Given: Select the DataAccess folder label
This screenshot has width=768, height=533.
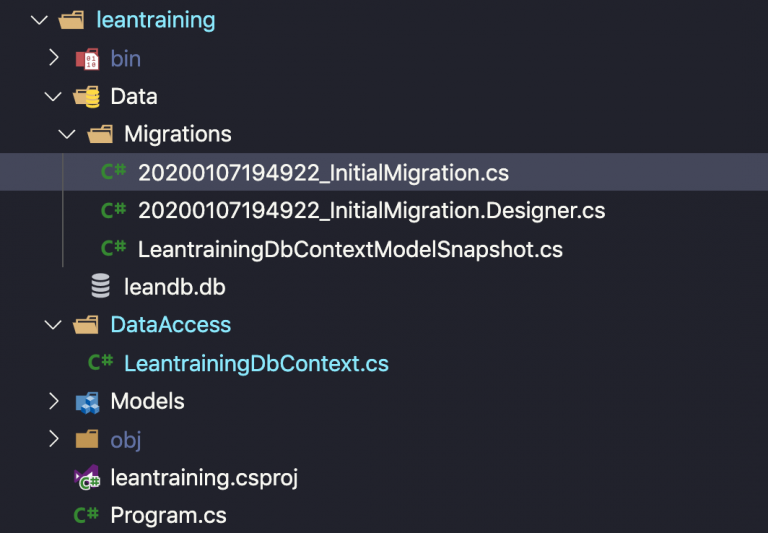Looking at the screenshot, I should [170, 325].
